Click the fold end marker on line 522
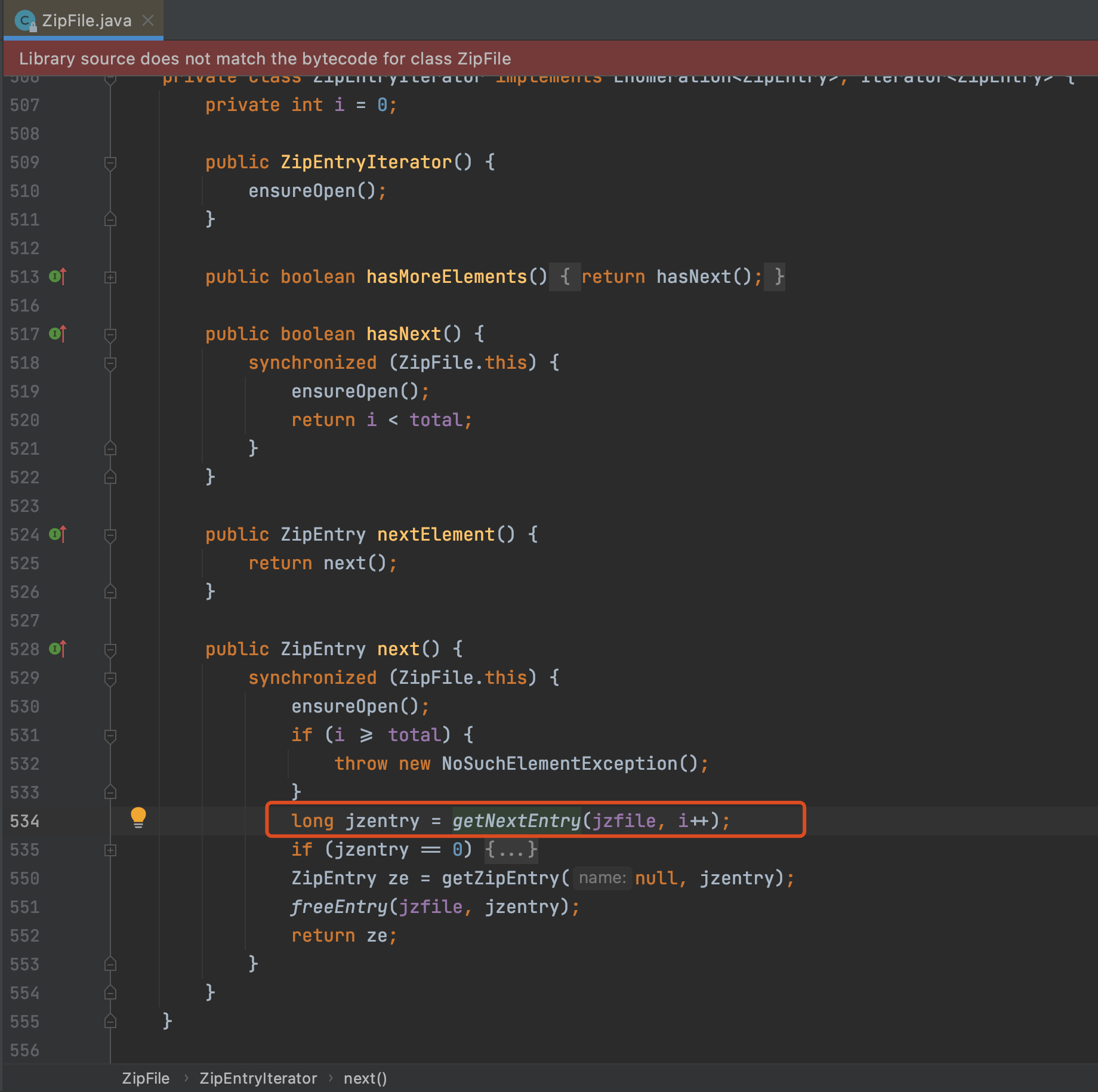Image resolution: width=1098 pixels, height=1092 pixels. (x=110, y=477)
